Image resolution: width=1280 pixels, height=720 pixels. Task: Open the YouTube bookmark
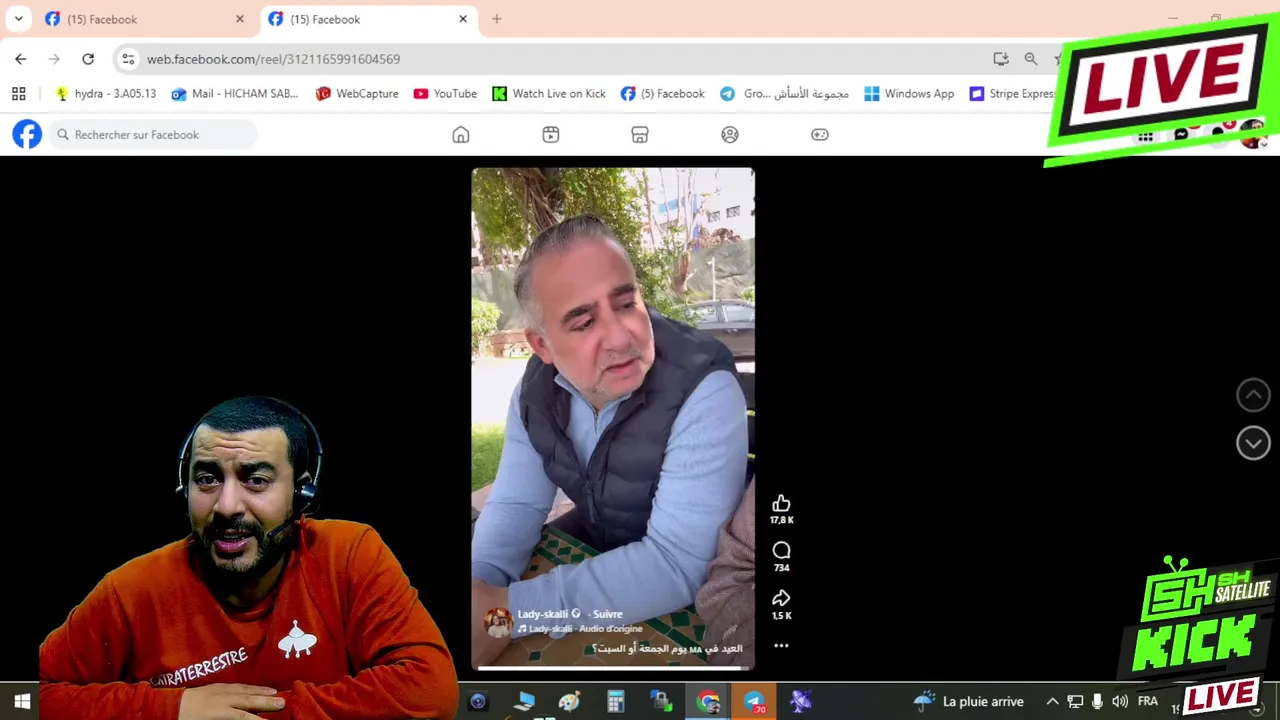tap(445, 94)
